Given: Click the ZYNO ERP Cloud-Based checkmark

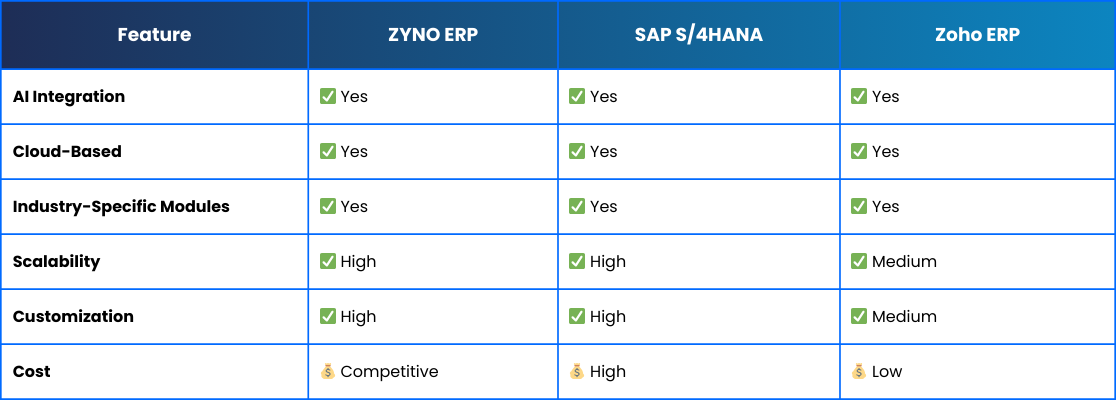Looking at the screenshot, I should coord(327,151).
